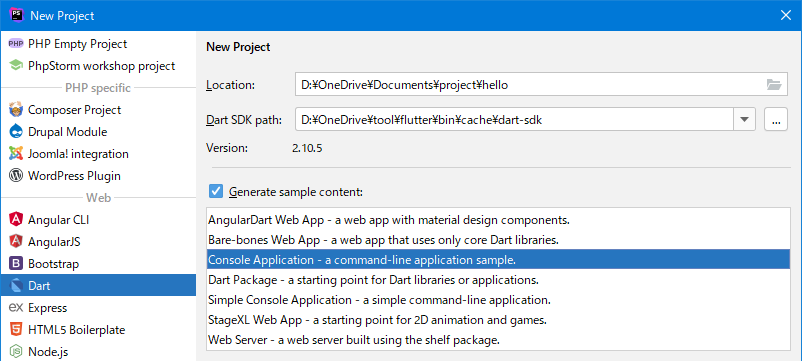This screenshot has width=802, height=361.
Task: Pick Web Server shelf package sample
Action: click(498, 340)
